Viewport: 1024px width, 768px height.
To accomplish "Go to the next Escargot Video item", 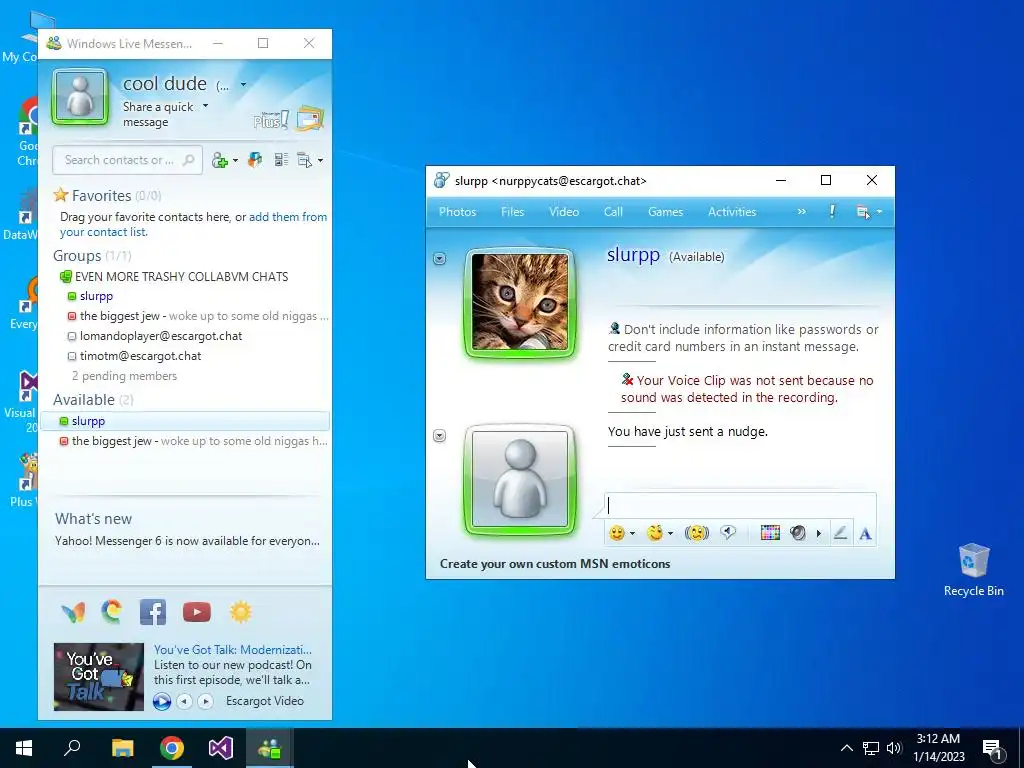I will pos(205,701).
